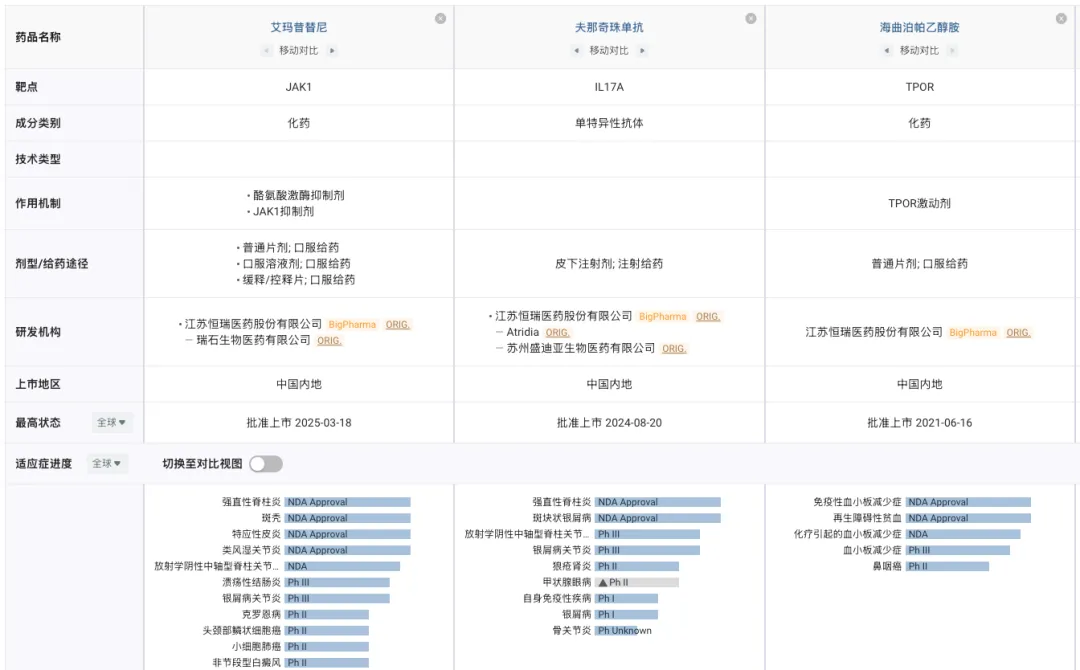The width and height of the screenshot is (1080, 670).
Task: Remove 艾玛昔替尼 column with its close icon
Action: click(440, 18)
